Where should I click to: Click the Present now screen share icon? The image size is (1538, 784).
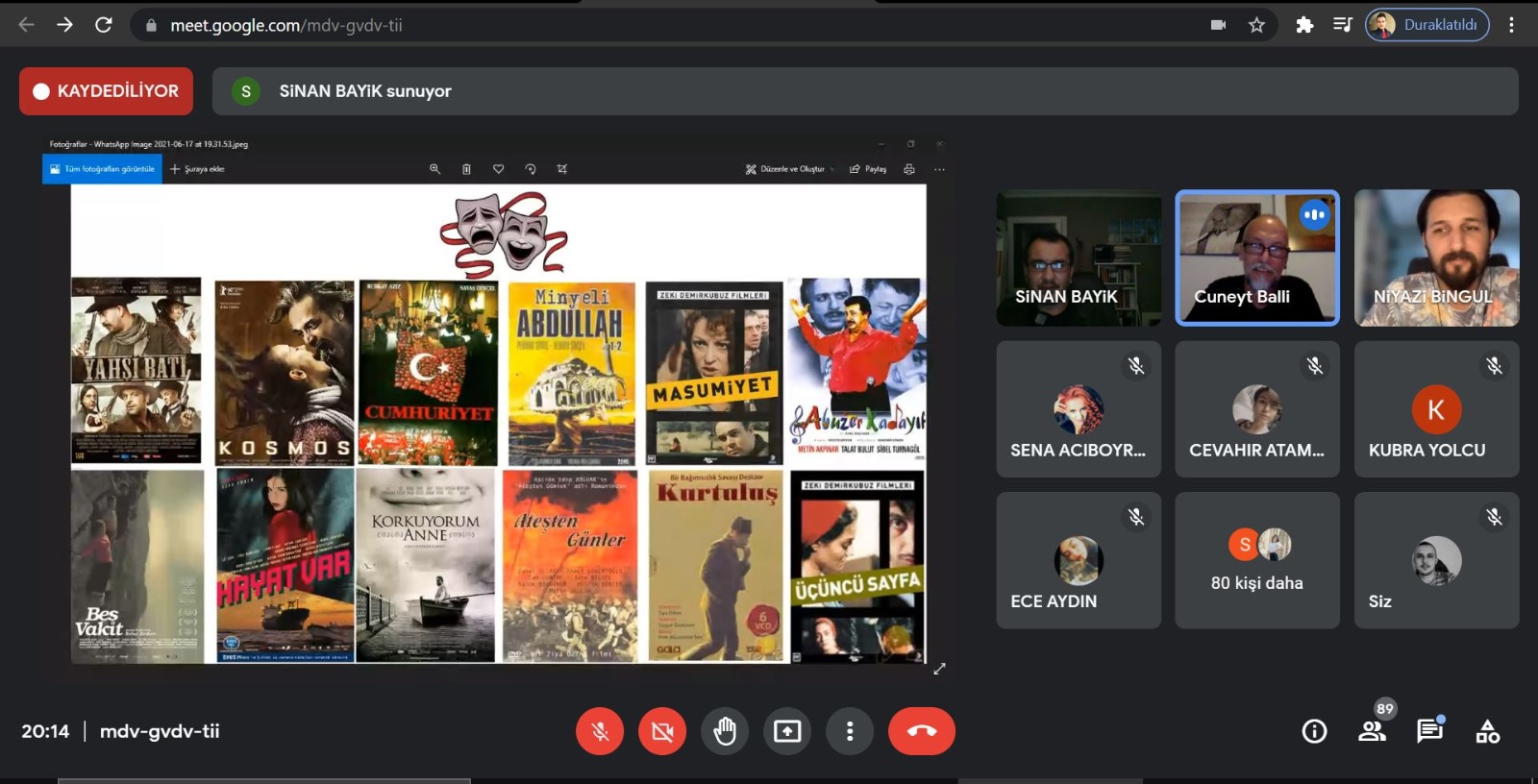(x=787, y=732)
